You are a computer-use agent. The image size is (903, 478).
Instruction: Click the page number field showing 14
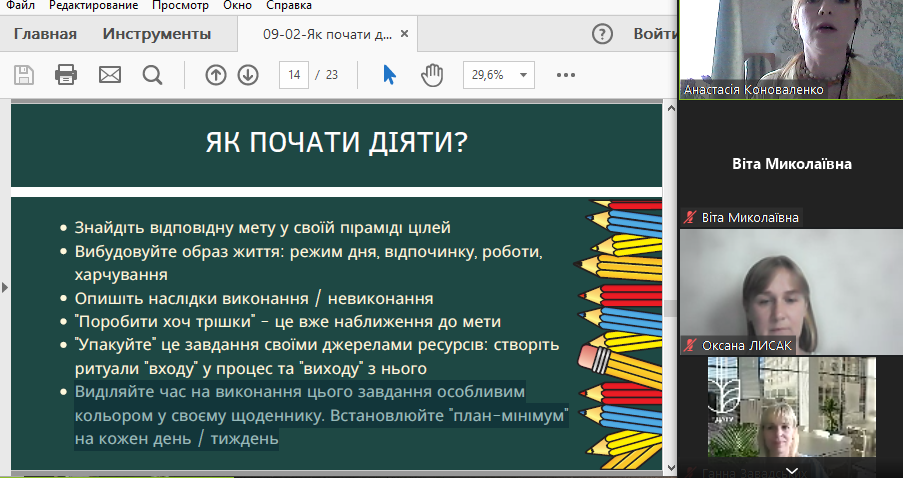click(294, 75)
